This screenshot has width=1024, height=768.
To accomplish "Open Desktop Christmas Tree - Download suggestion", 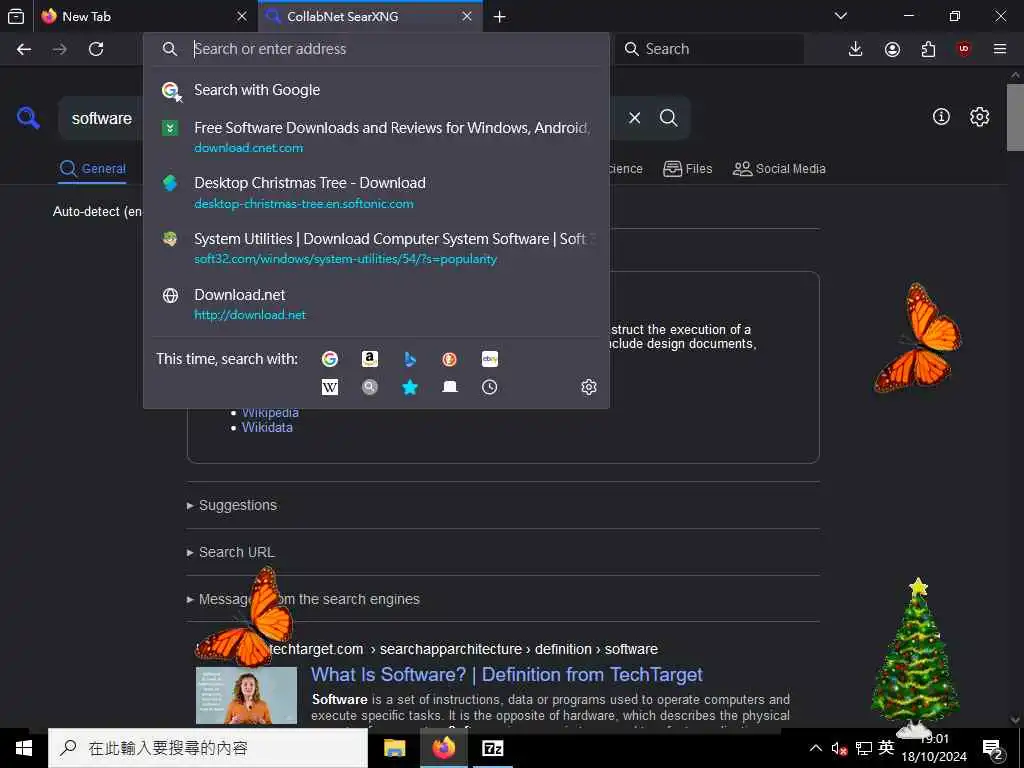I will click(x=376, y=193).
